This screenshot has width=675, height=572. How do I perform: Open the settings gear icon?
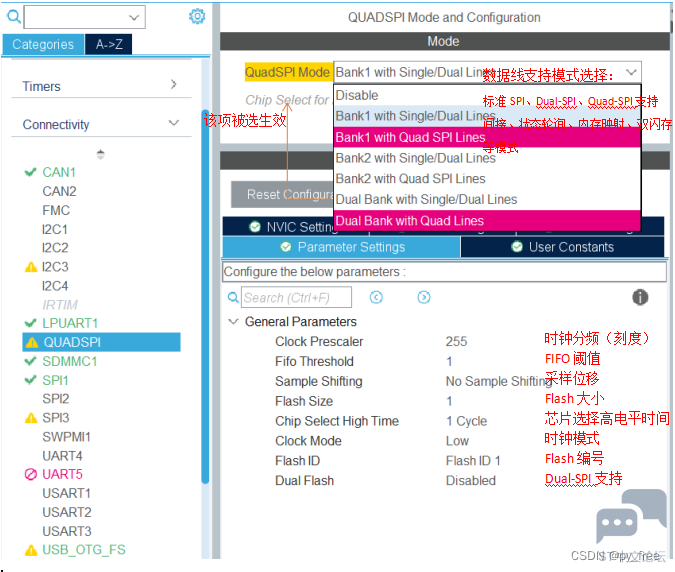[x=197, y=16]
